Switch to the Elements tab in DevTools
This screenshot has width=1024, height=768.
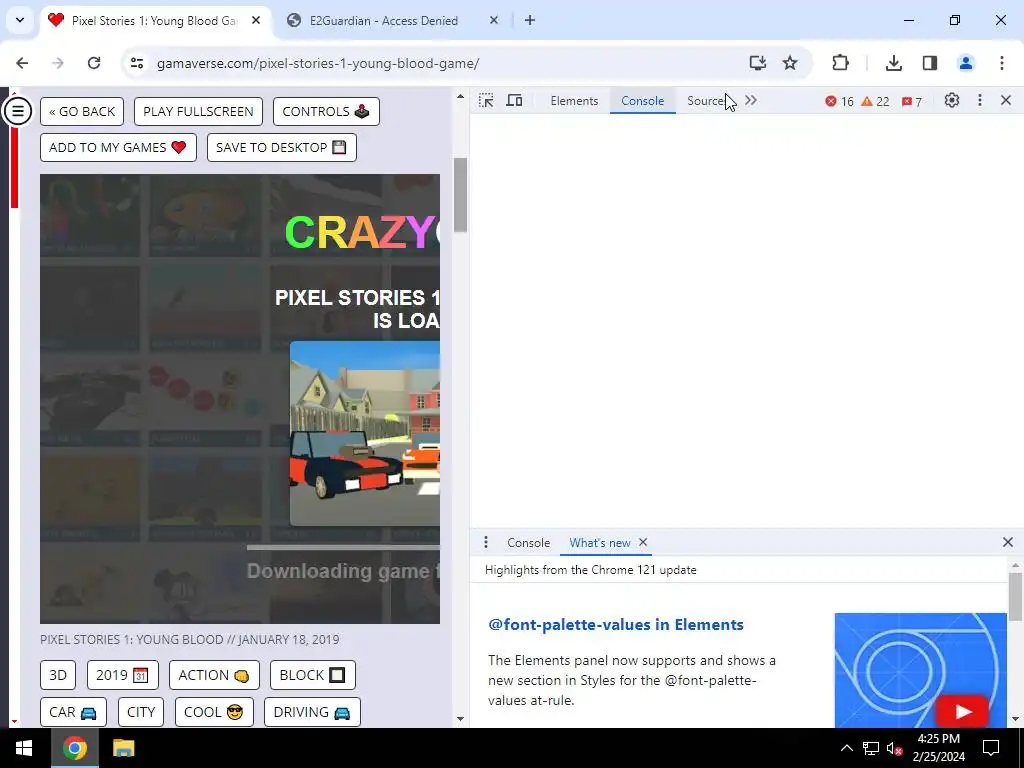pyautogui.click(x=574, y=101)
